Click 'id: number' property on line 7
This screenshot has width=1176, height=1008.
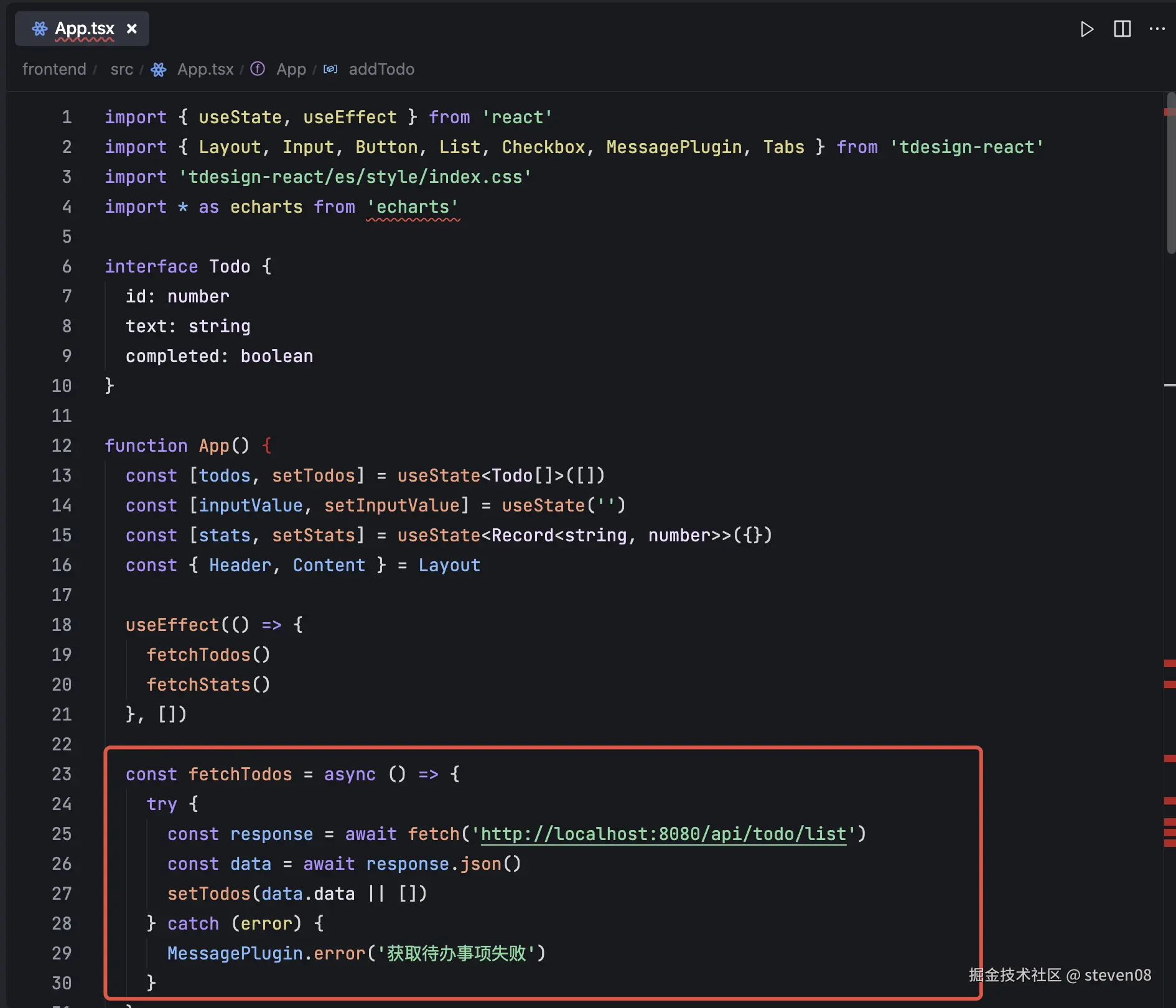177,296
